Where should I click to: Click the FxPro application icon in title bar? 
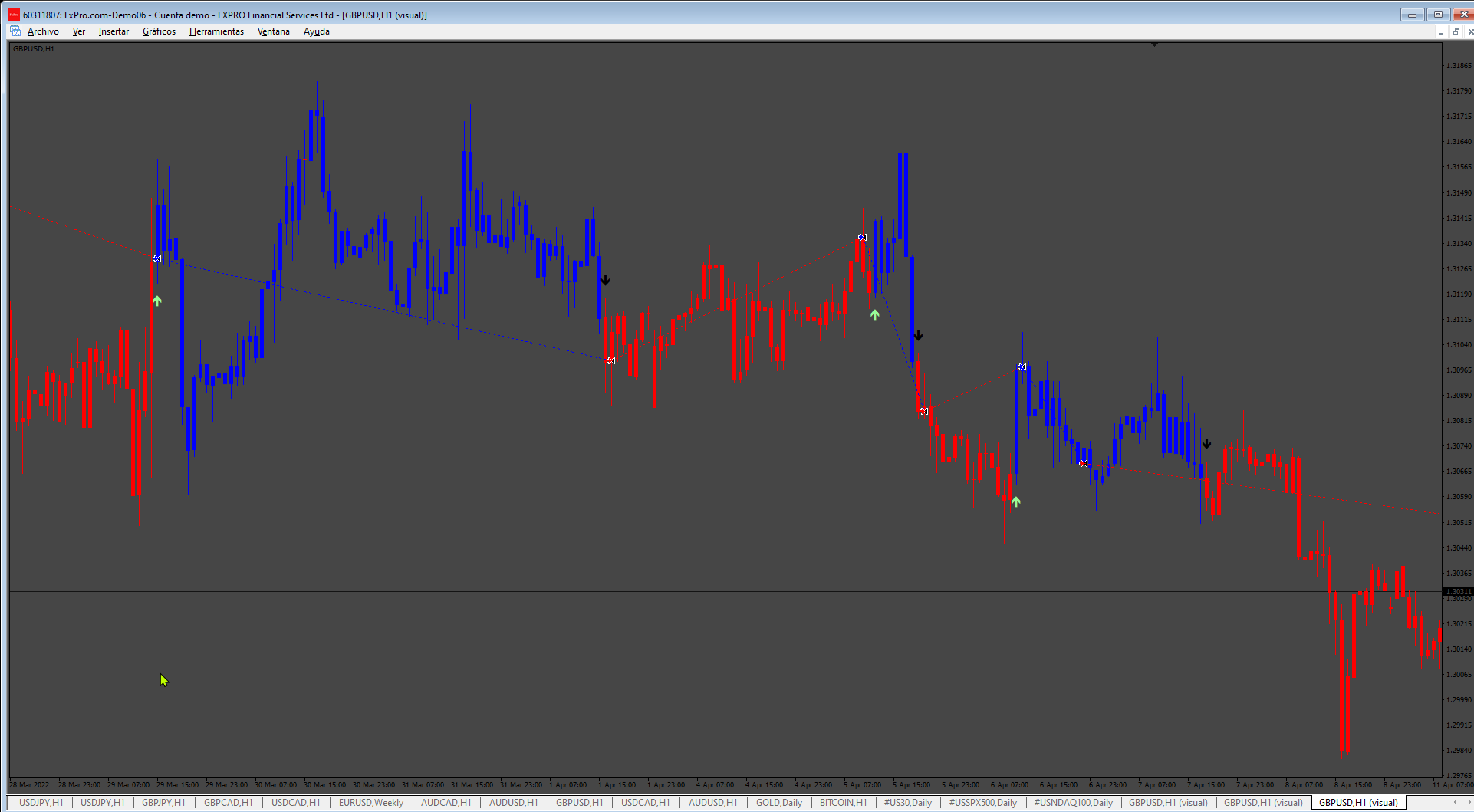pos(14,15)
